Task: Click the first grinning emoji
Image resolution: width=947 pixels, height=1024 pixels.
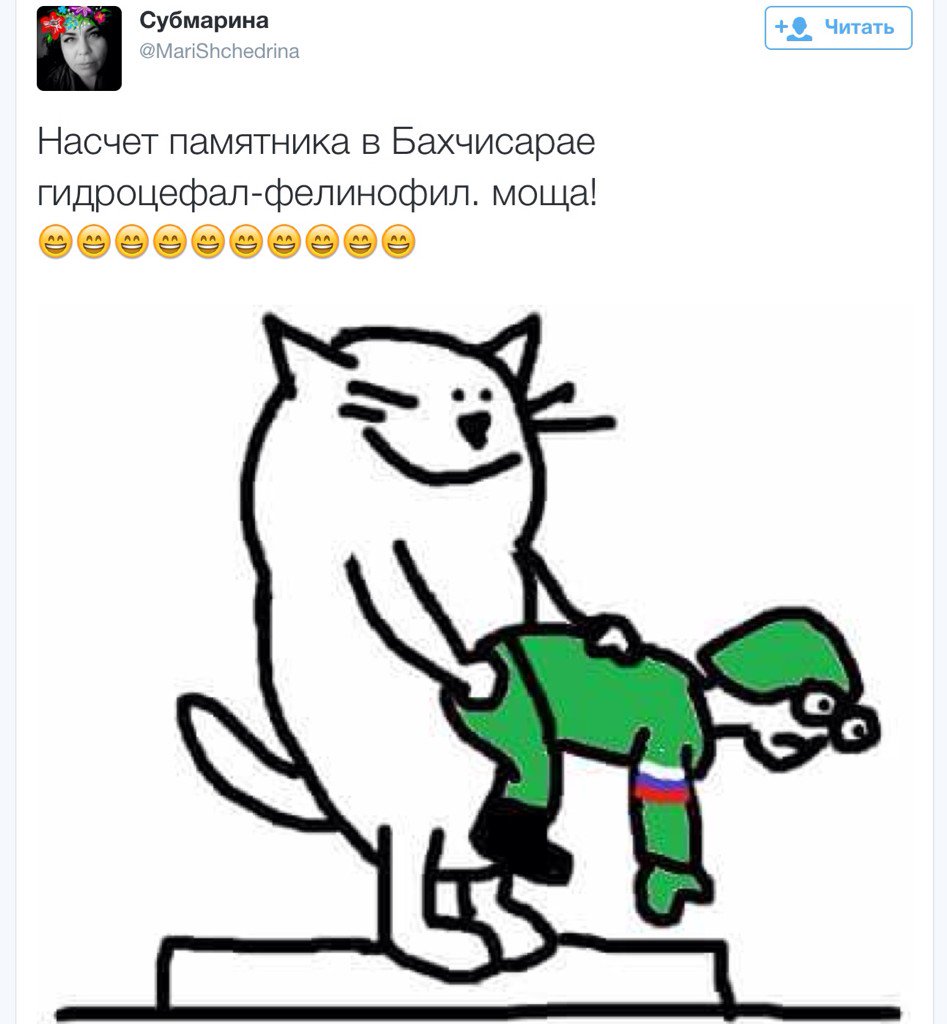Action: point(56,241)
